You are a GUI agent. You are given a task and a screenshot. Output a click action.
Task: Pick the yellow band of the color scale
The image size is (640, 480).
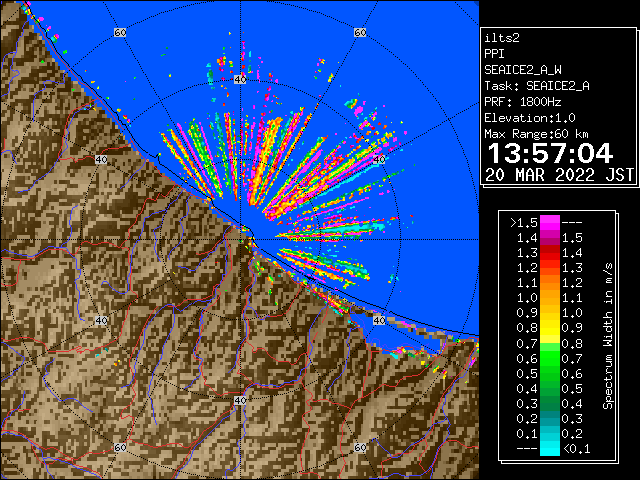(x=550, y=328)
